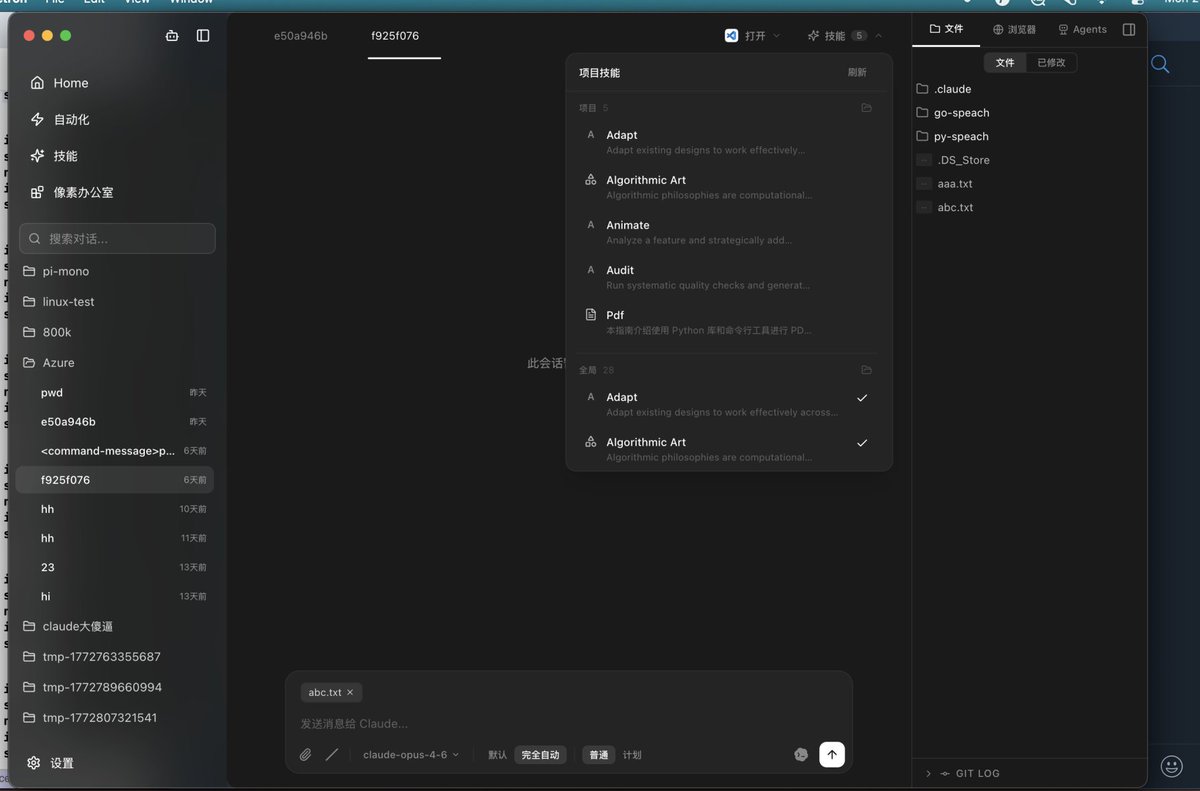Screen dimensions: 1200x791
Task: Select 完全自动 permission mode
Action: point(541,755)
